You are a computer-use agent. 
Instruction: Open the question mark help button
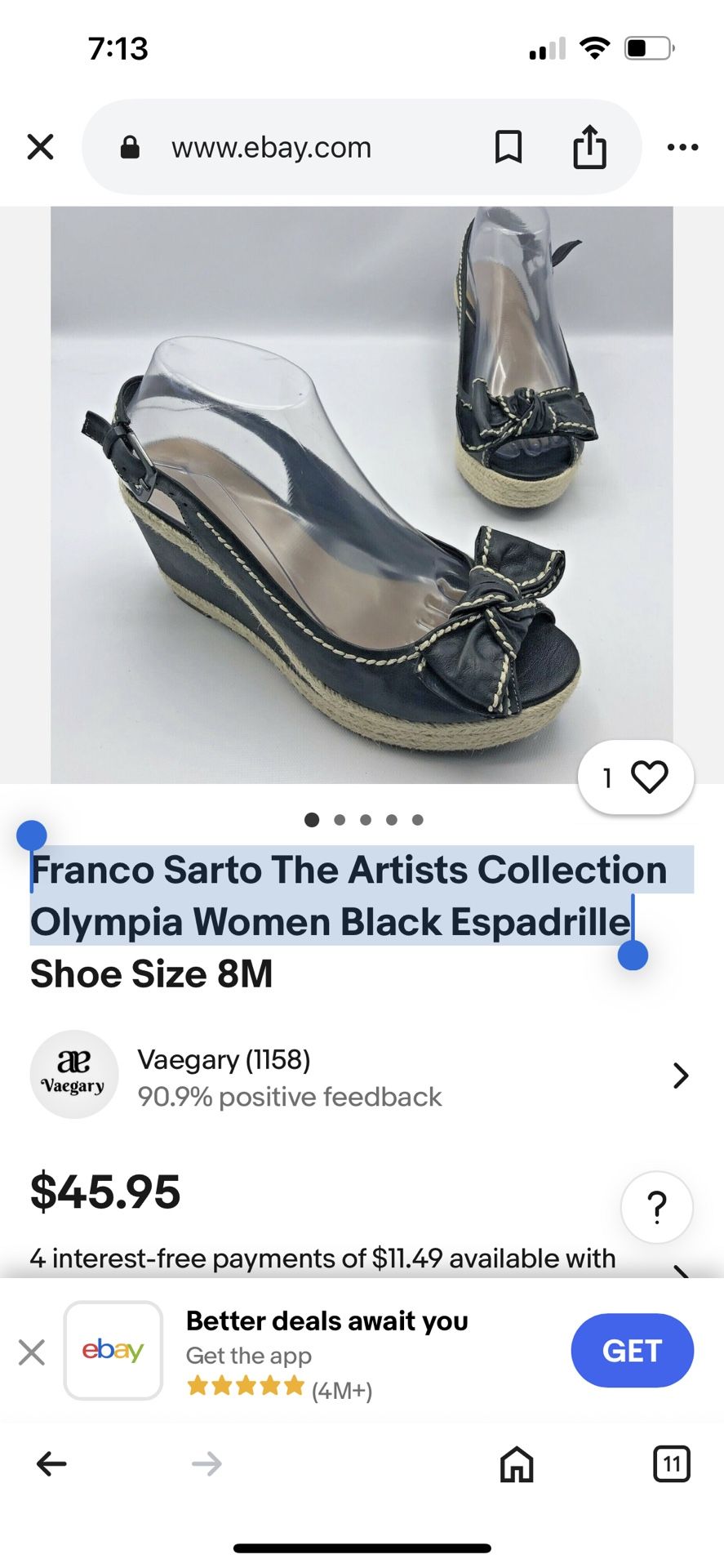pos(657,1207)
